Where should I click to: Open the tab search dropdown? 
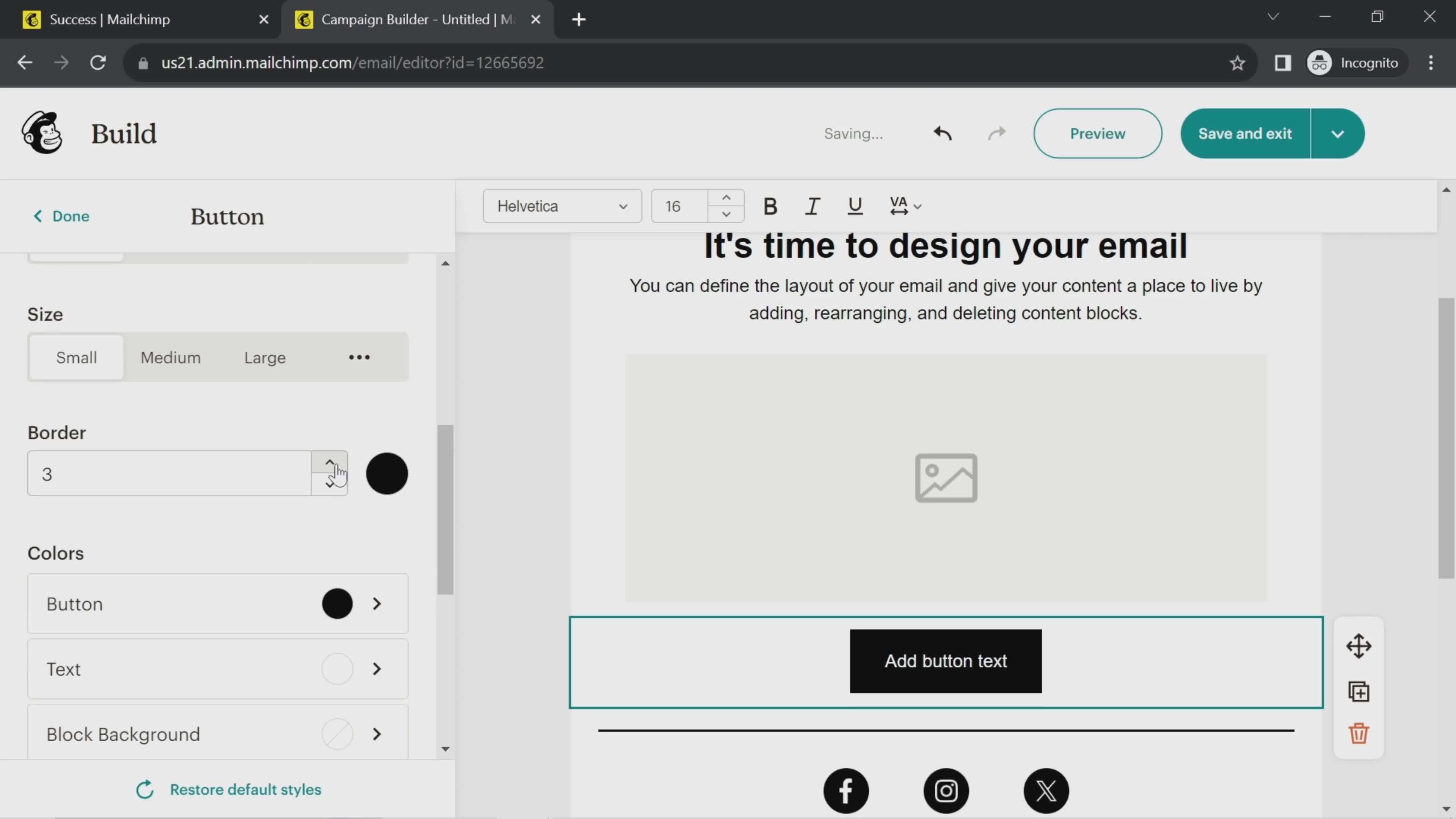(1272, 17)
